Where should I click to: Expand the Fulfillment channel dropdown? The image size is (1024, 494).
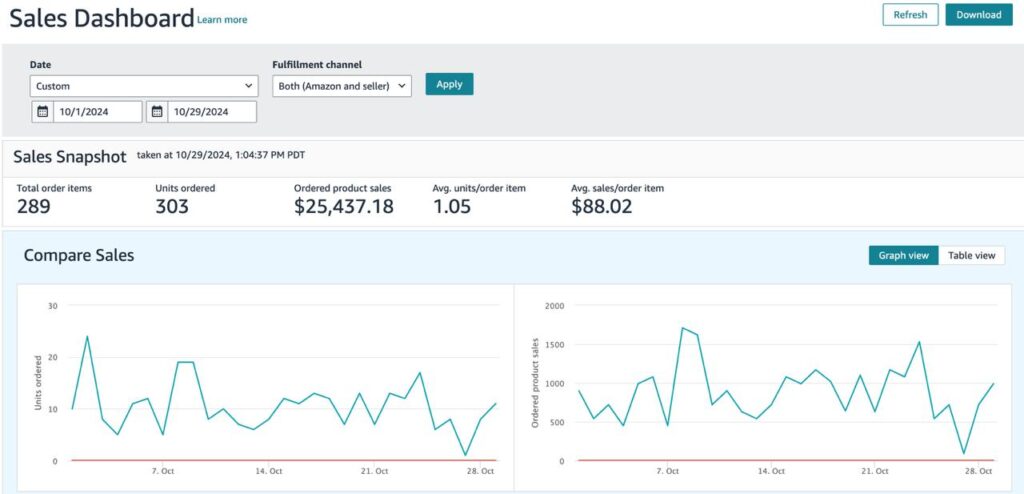pyautogui.click(x=342, y=86)
